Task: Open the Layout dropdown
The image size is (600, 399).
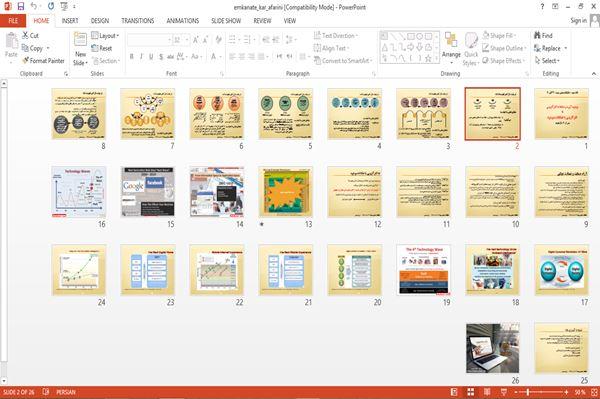Action: [105, 36]
